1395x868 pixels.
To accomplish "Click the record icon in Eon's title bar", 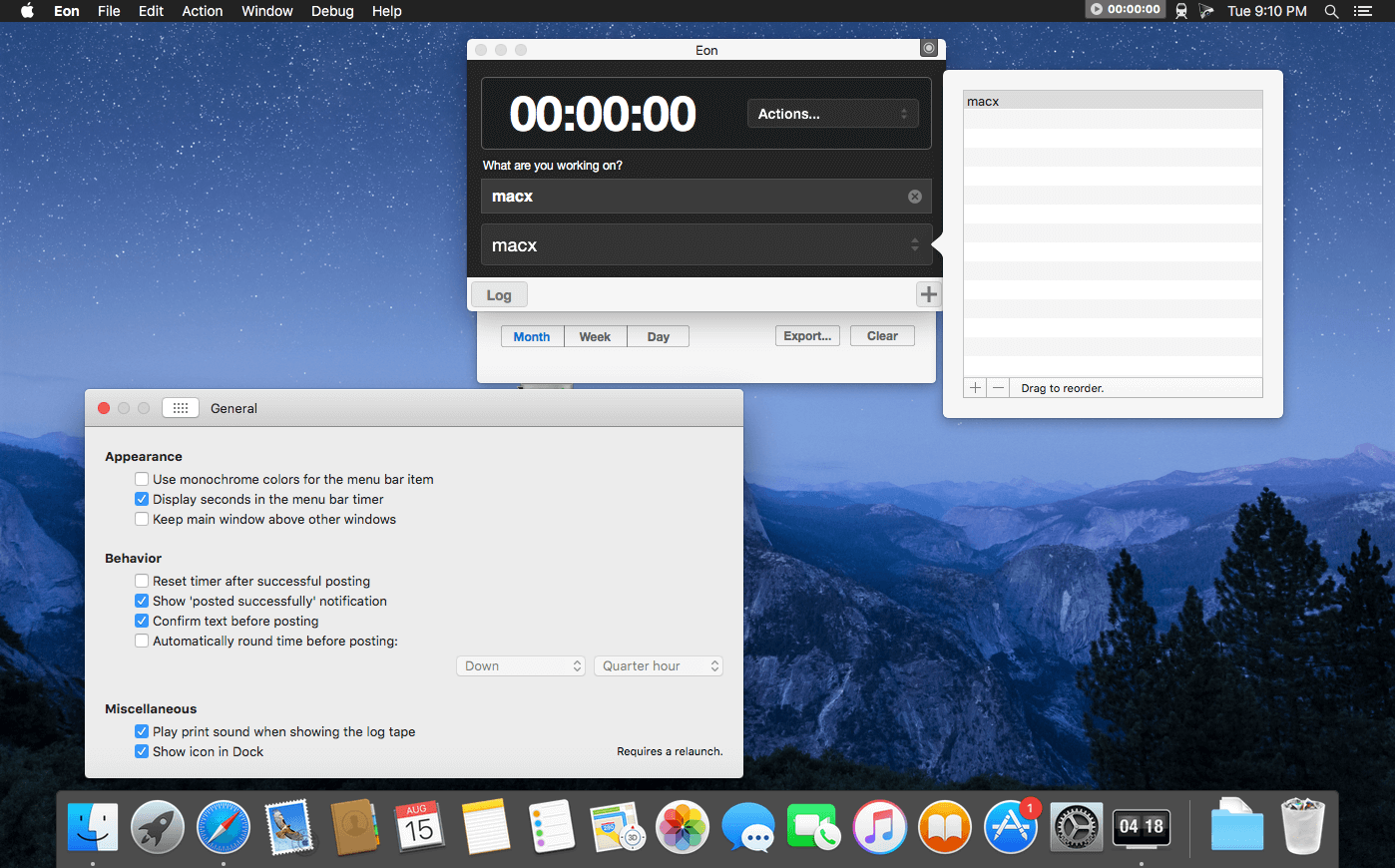I will pyautogui.click(x=929, y=49).
